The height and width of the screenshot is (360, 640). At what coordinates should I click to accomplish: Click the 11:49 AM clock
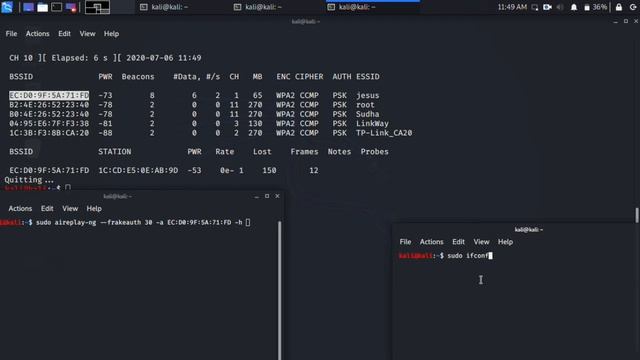pos(512,7)
